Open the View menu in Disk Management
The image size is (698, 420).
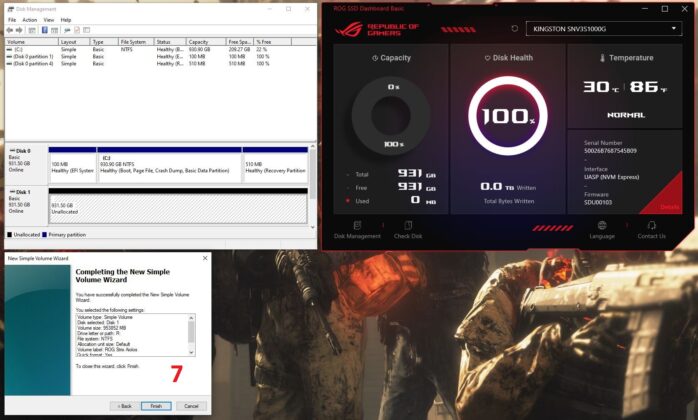[49, 20]
